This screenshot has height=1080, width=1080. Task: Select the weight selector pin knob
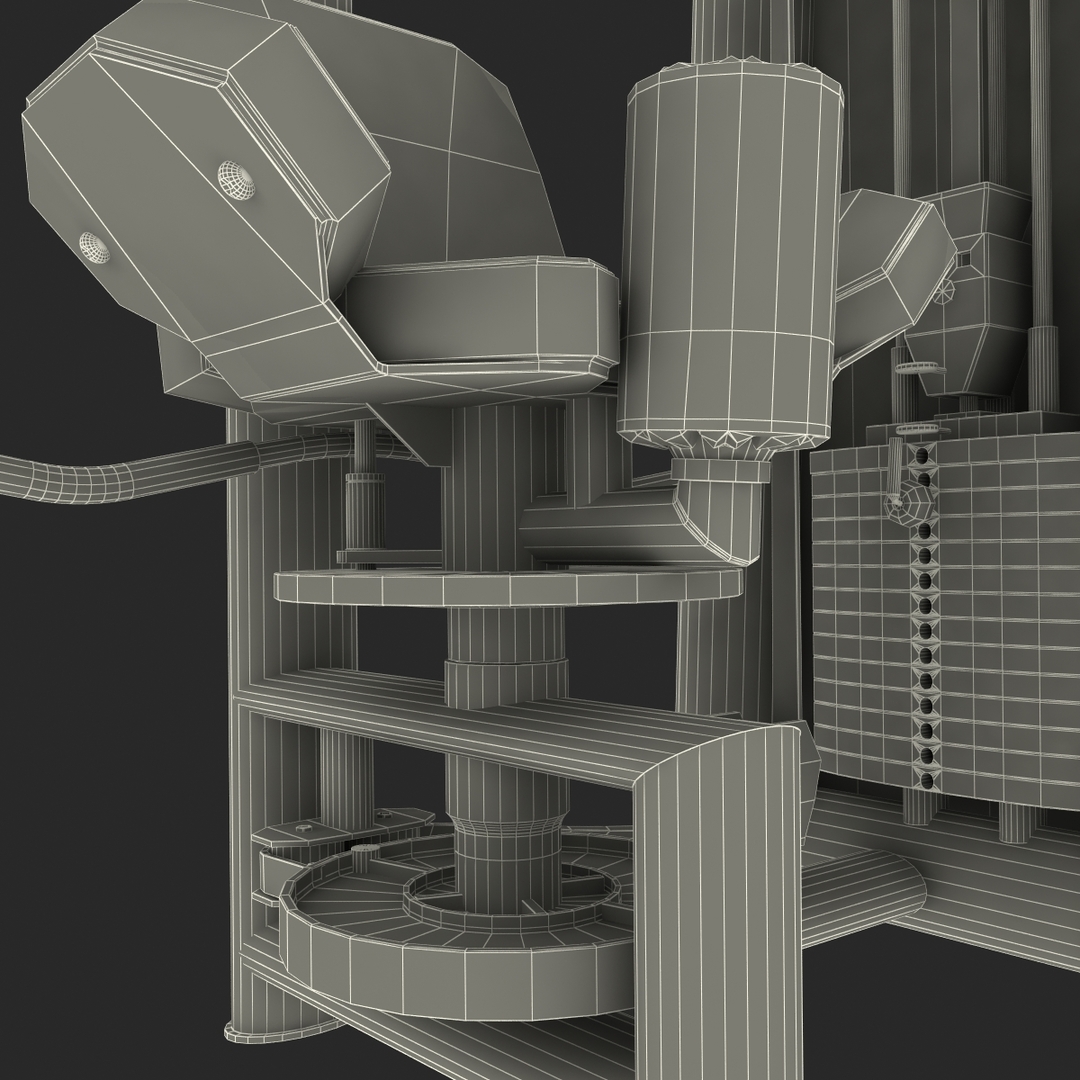click(x=907, y=507)
